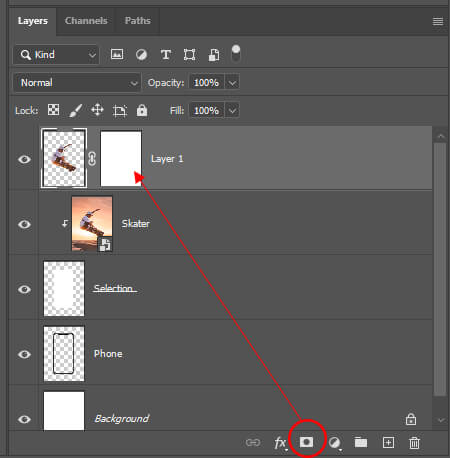Open the layer style fx menu

tap(280, 443)
